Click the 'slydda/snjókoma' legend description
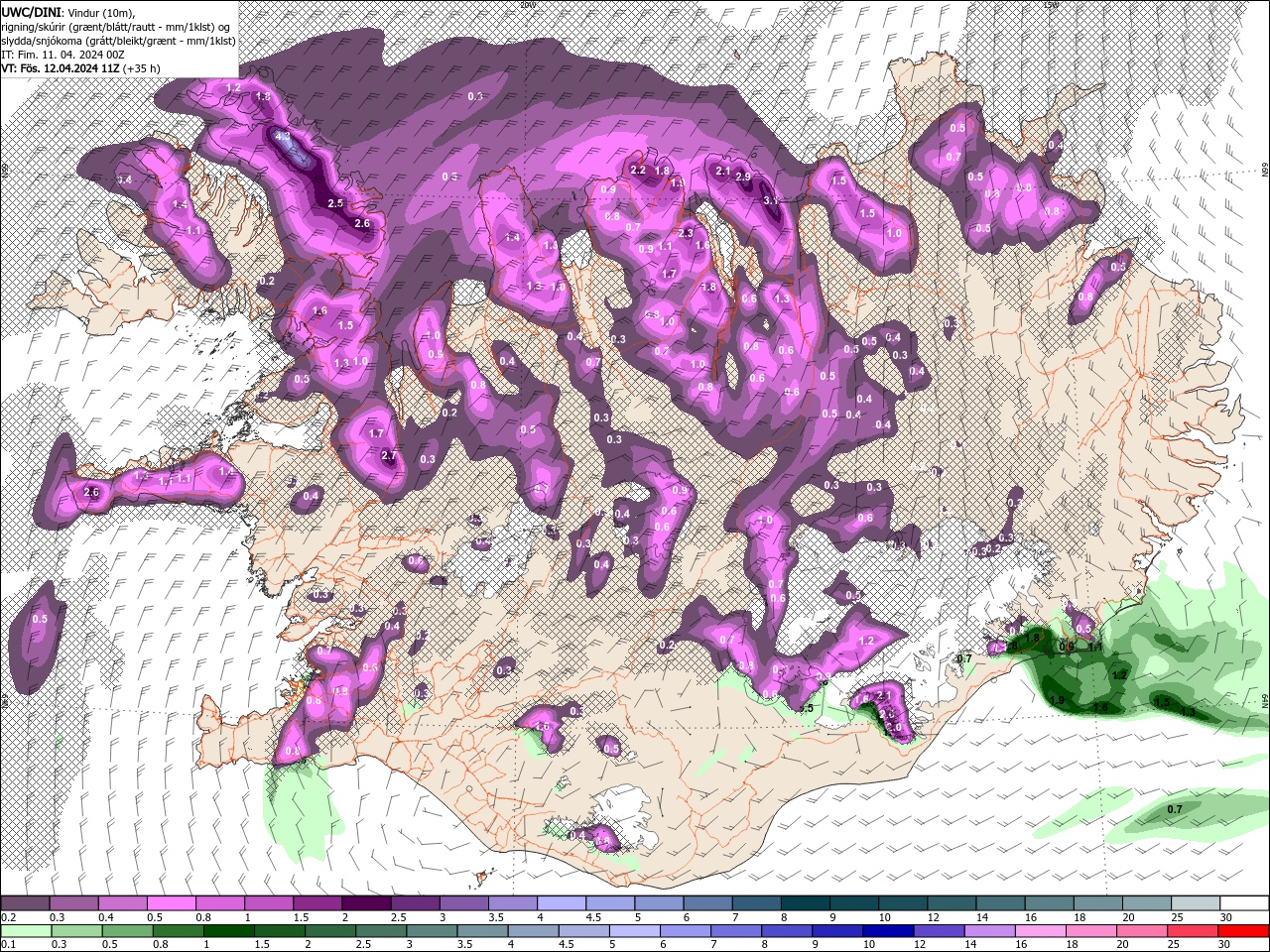Screen dimensions: 1270x952 [41, 41]
